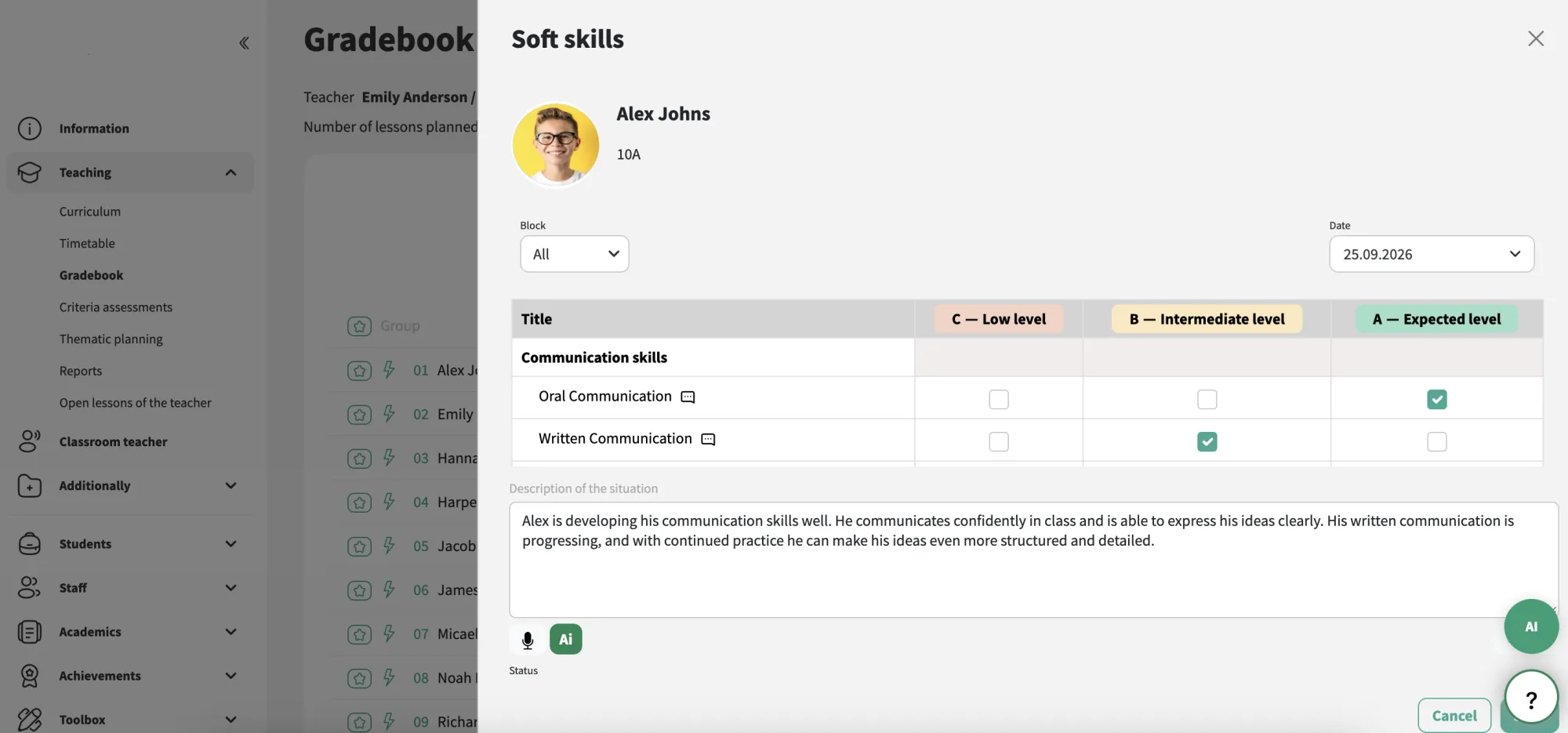The image size is (1568, 733).
Task: Collapse the sidebar with the double-chevron icon
Action: point(244,42)
